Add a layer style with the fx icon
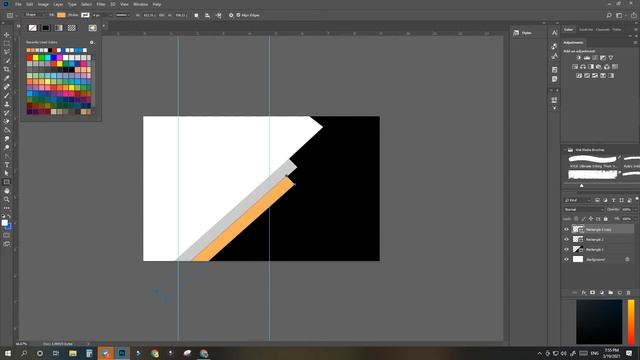 pyautogui.click(x=584, y=293)
